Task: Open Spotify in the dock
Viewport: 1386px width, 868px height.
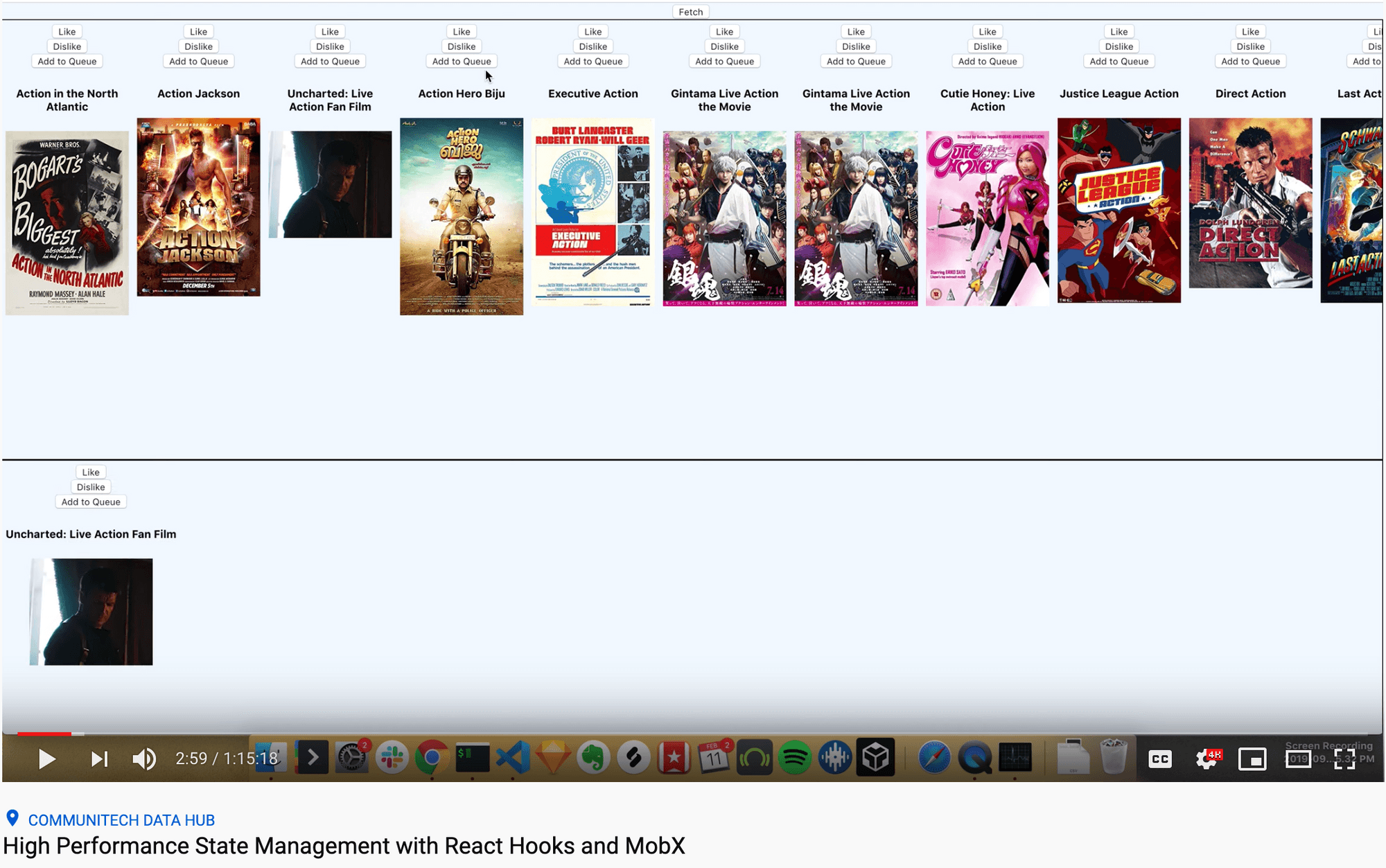Action: tap(794, 758)
